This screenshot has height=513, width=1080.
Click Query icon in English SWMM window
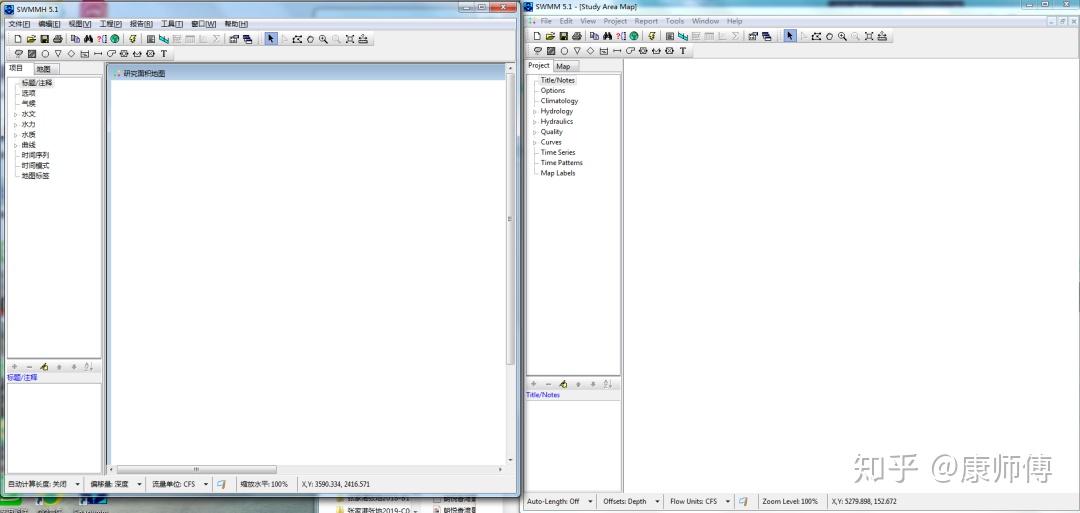click(x=621, y=36)
